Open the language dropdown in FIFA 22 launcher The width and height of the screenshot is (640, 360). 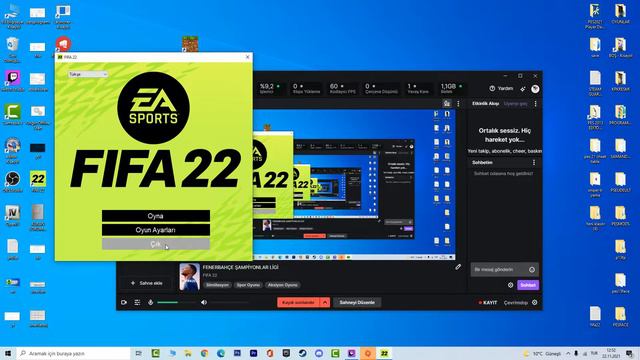point(88,74)
